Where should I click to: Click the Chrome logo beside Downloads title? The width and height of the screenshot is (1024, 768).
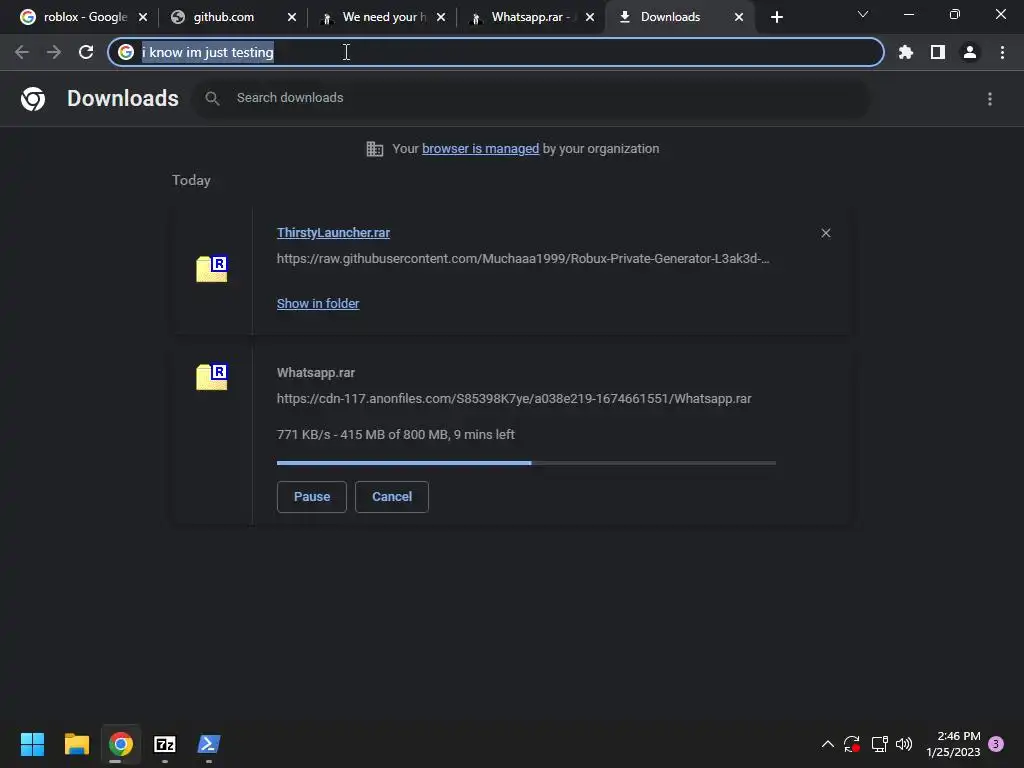33,99
